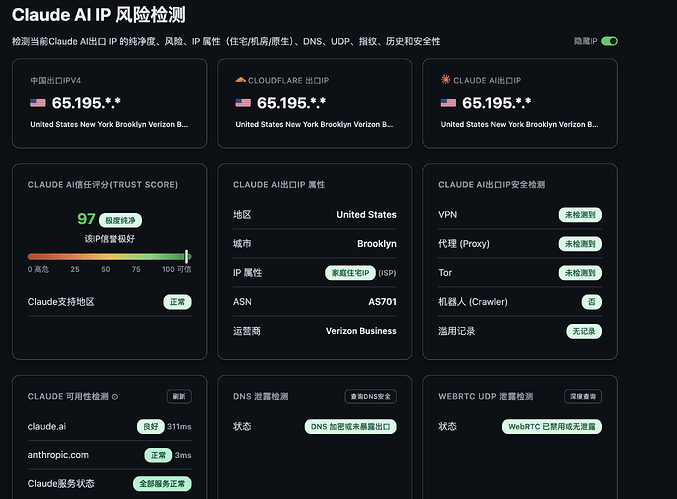Click the anthropic.com row label

click(x=58, y=455)
